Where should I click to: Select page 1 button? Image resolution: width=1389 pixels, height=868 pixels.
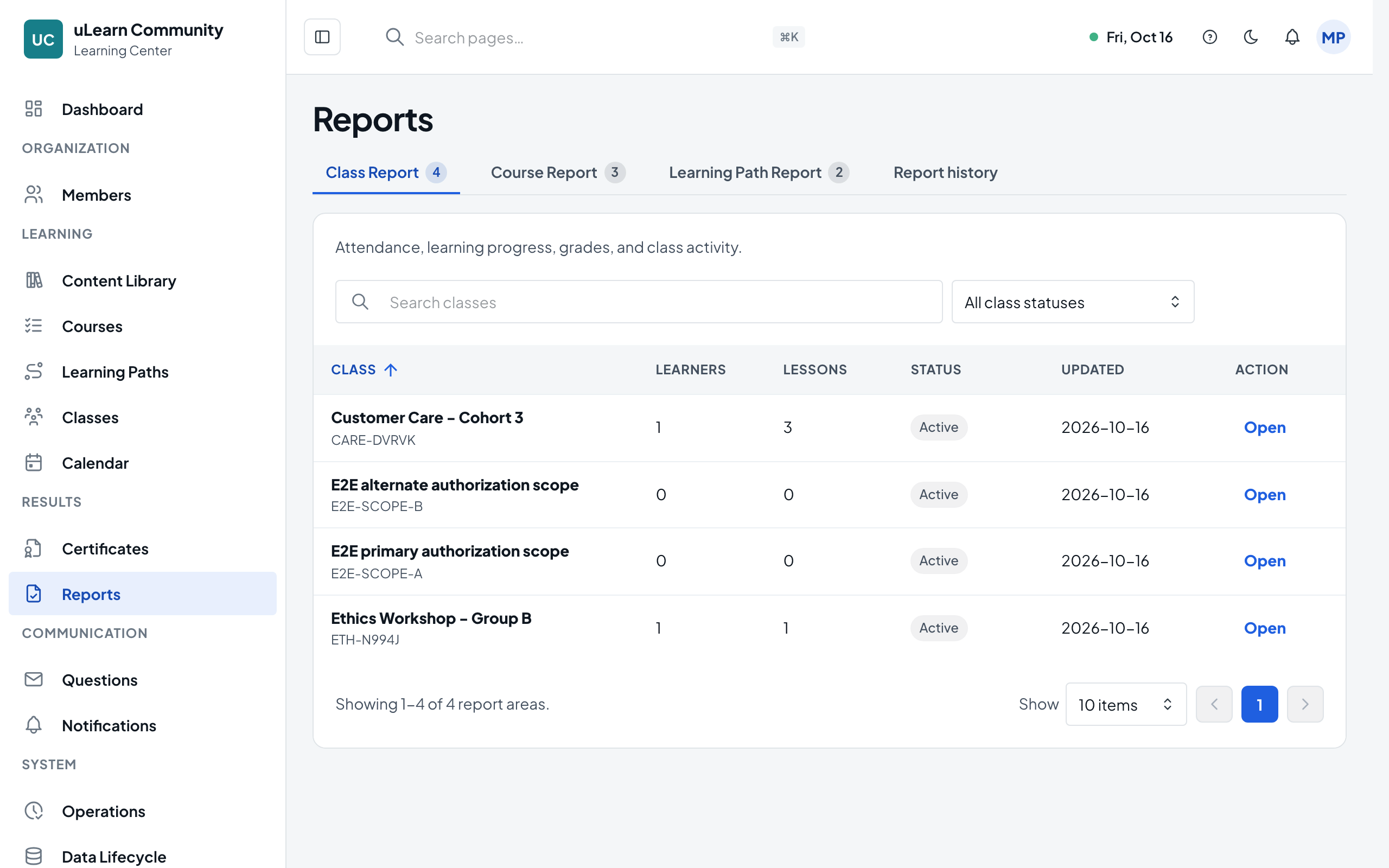1259,704
